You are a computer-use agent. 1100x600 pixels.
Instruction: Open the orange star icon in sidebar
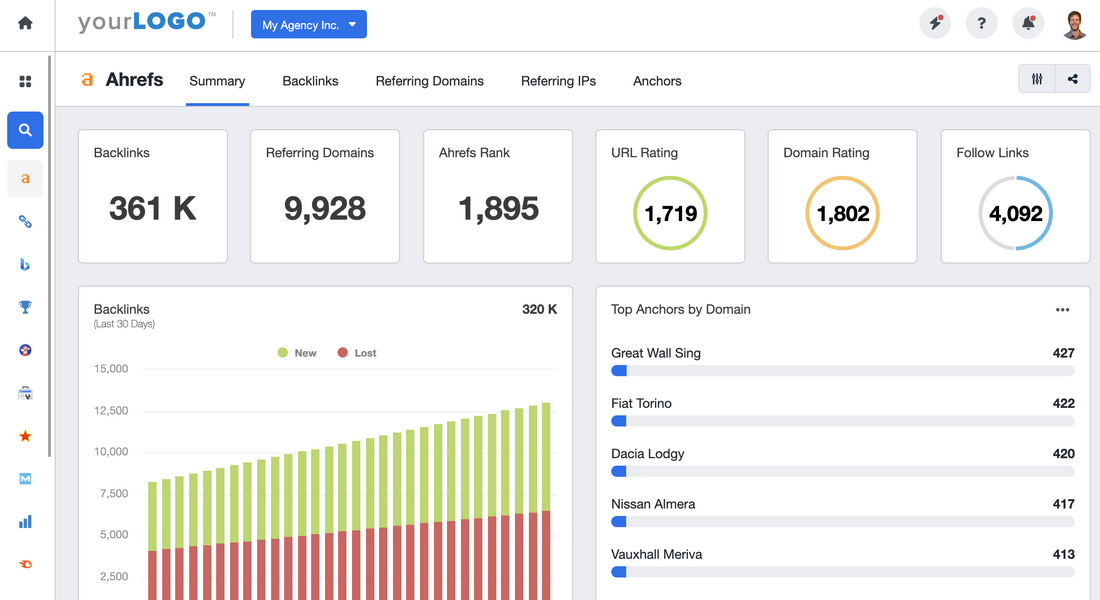tap(25, 436)
